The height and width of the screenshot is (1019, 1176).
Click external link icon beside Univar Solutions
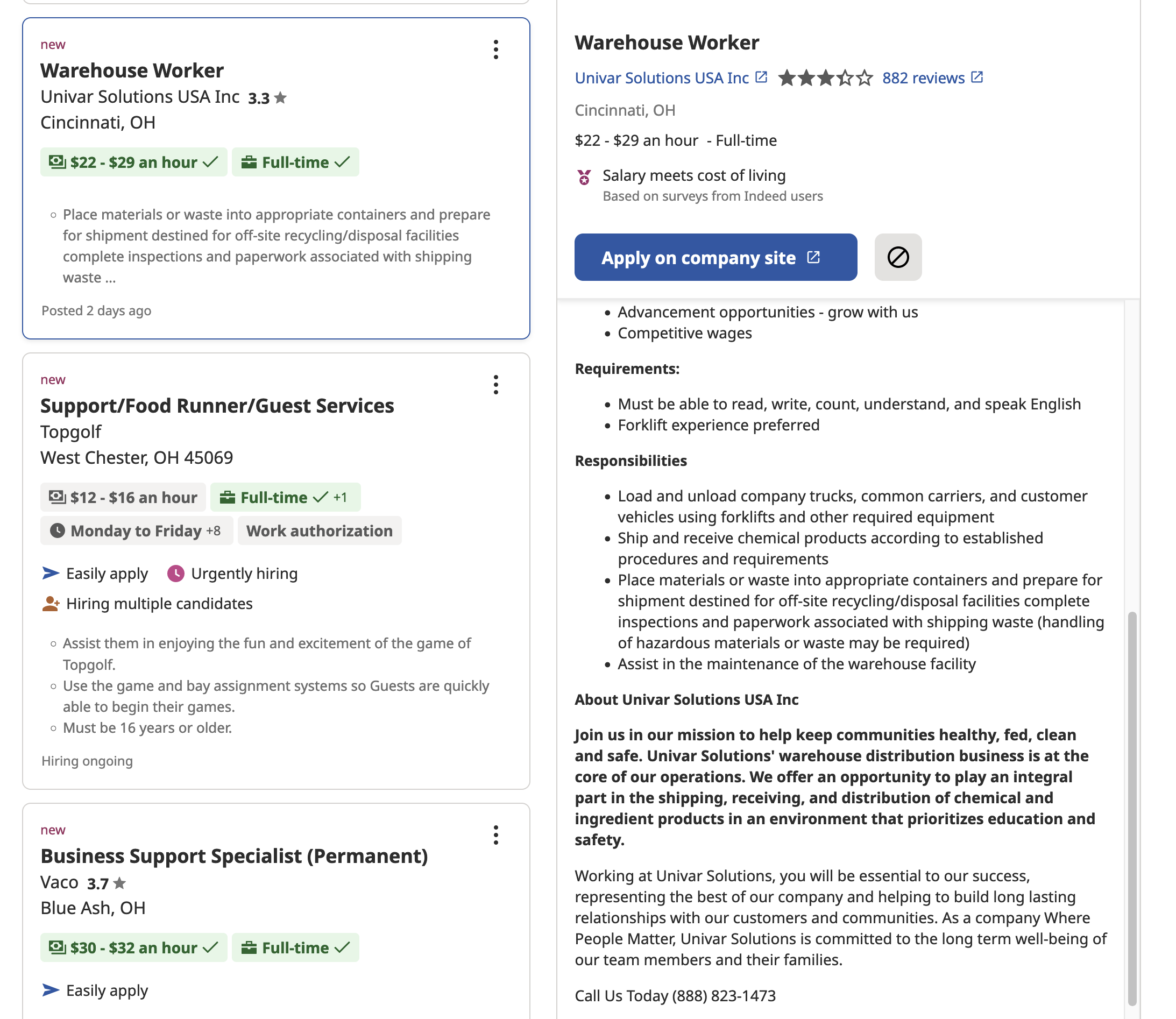pos(761,77)
